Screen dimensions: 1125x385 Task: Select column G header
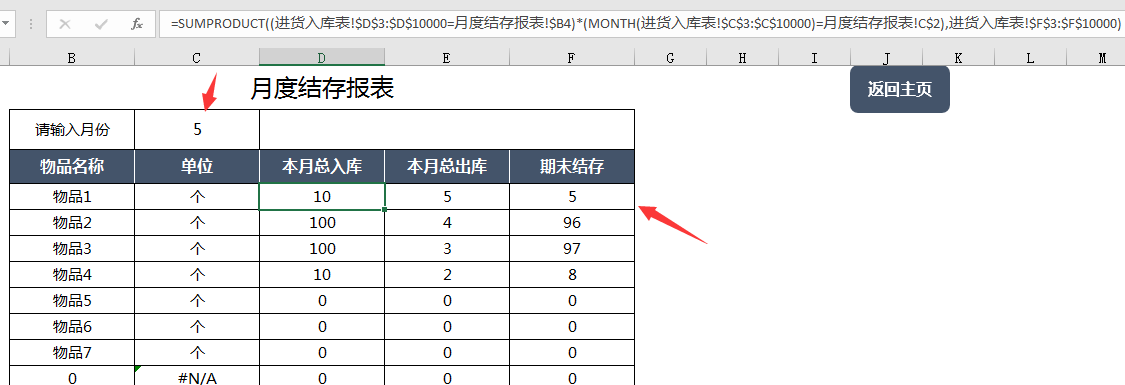click(670, 58)
